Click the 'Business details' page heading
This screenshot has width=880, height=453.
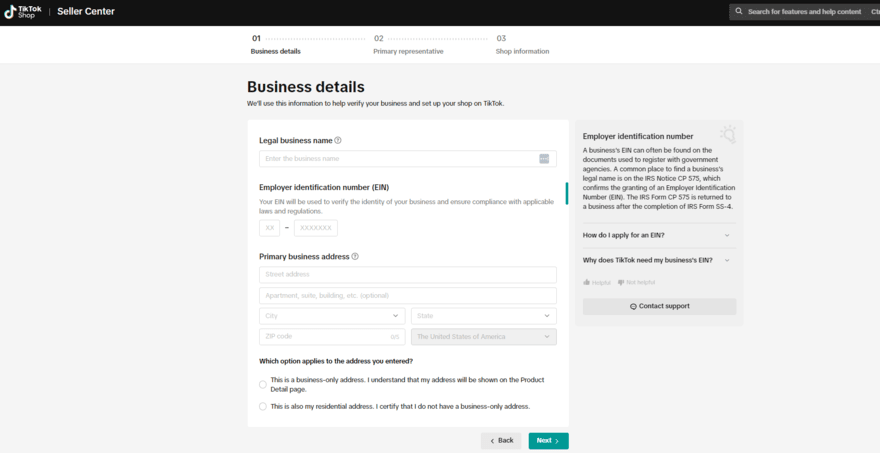click(x=306, y=87)
